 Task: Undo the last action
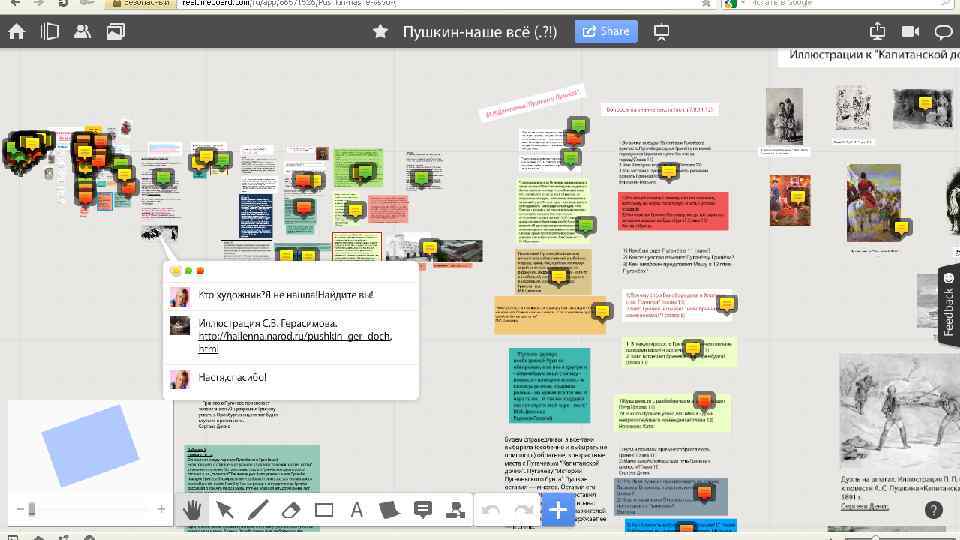[x=490, y=509]
